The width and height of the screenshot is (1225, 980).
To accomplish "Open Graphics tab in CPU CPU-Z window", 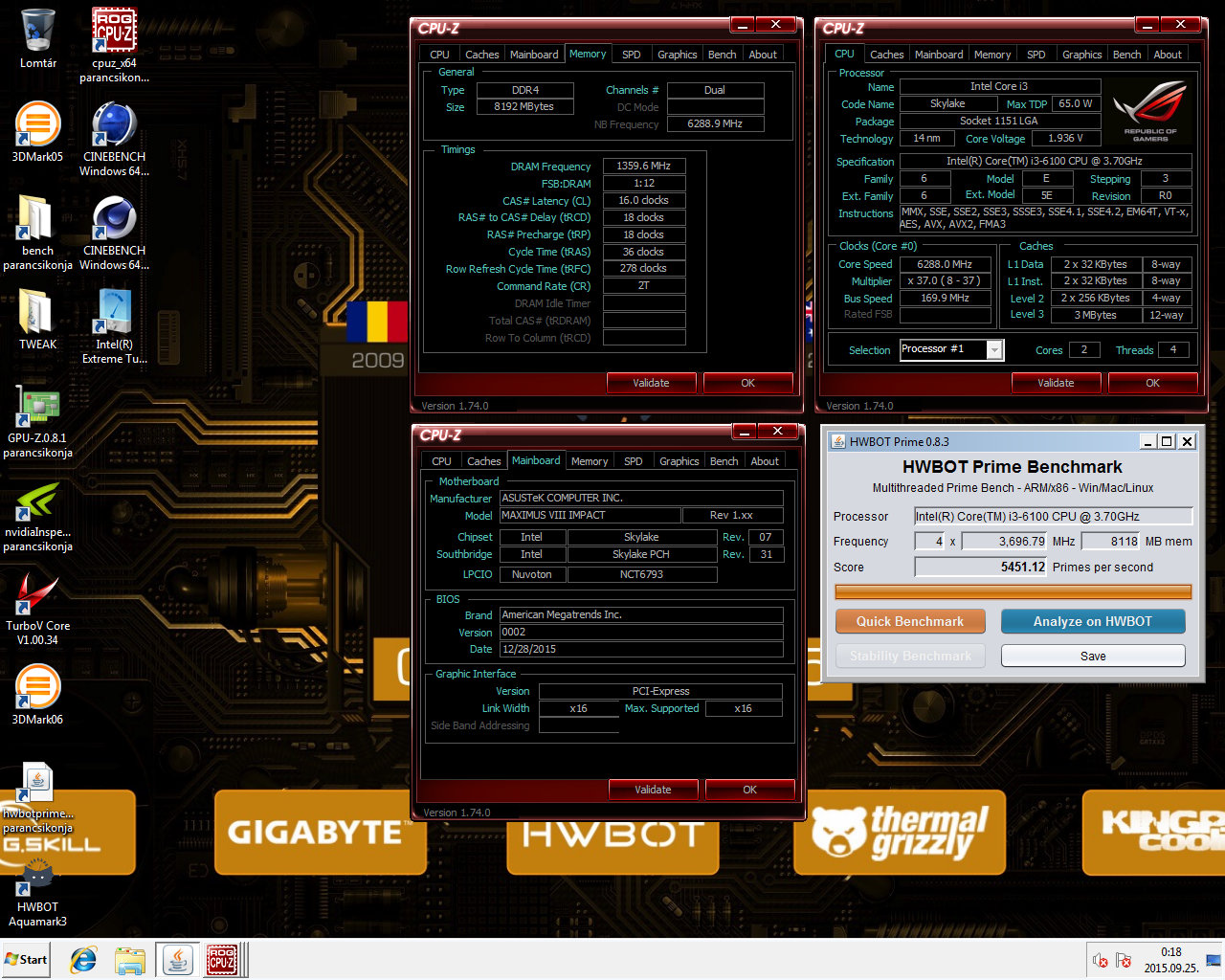I will click(x=1081, y=55).
